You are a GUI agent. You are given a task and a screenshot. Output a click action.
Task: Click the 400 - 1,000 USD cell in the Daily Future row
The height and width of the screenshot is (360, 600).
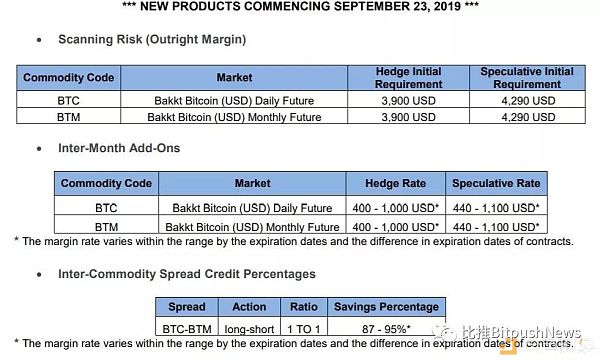pyautogui.click(x=395, y=208)
